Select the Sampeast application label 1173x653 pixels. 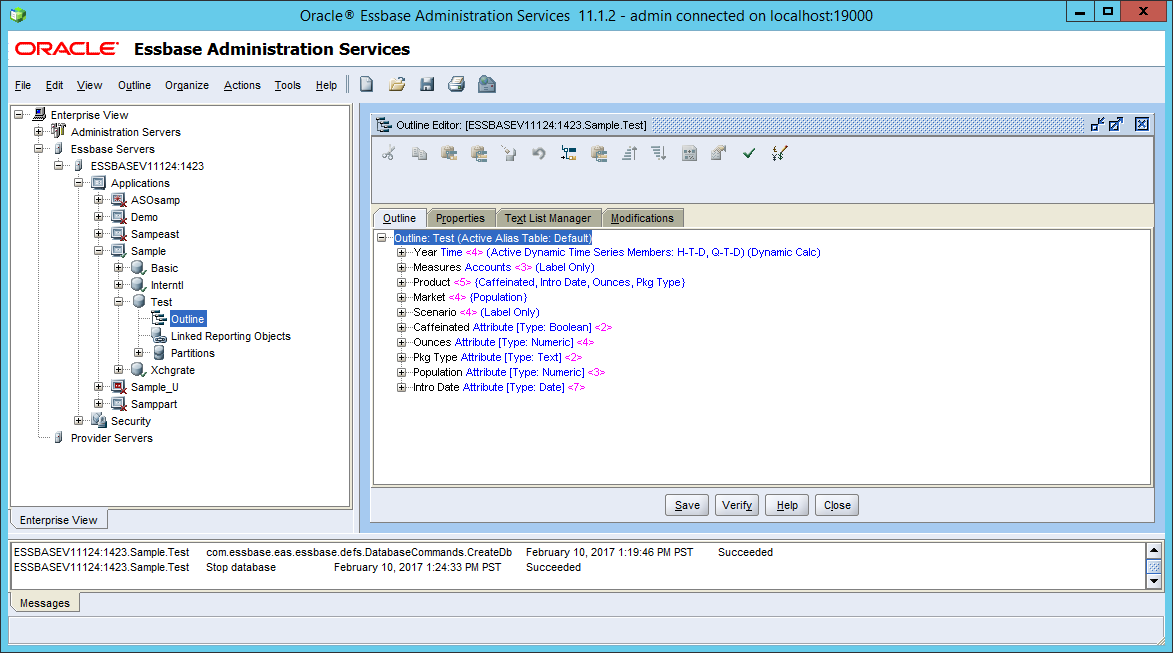155,234
